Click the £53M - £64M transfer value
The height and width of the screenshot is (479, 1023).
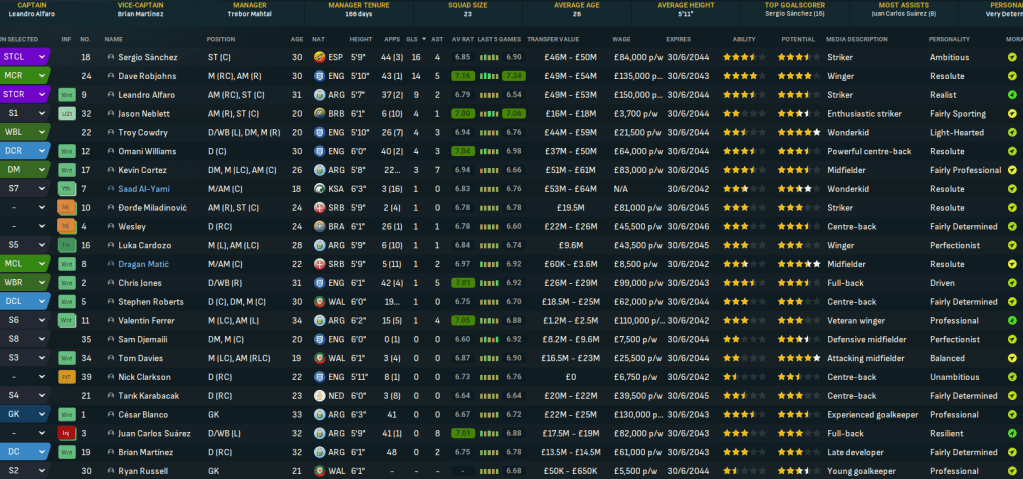(x=570, y=189)
